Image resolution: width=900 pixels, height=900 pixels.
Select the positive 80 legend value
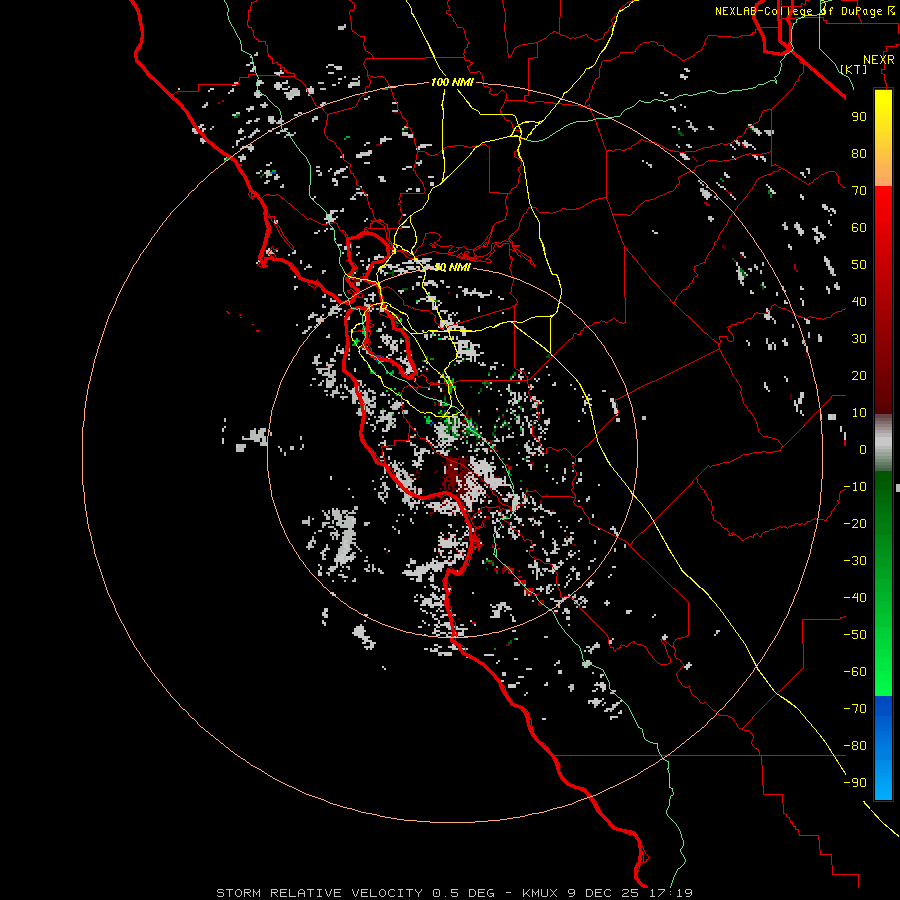pyautogui.click(x=859, y=153)
